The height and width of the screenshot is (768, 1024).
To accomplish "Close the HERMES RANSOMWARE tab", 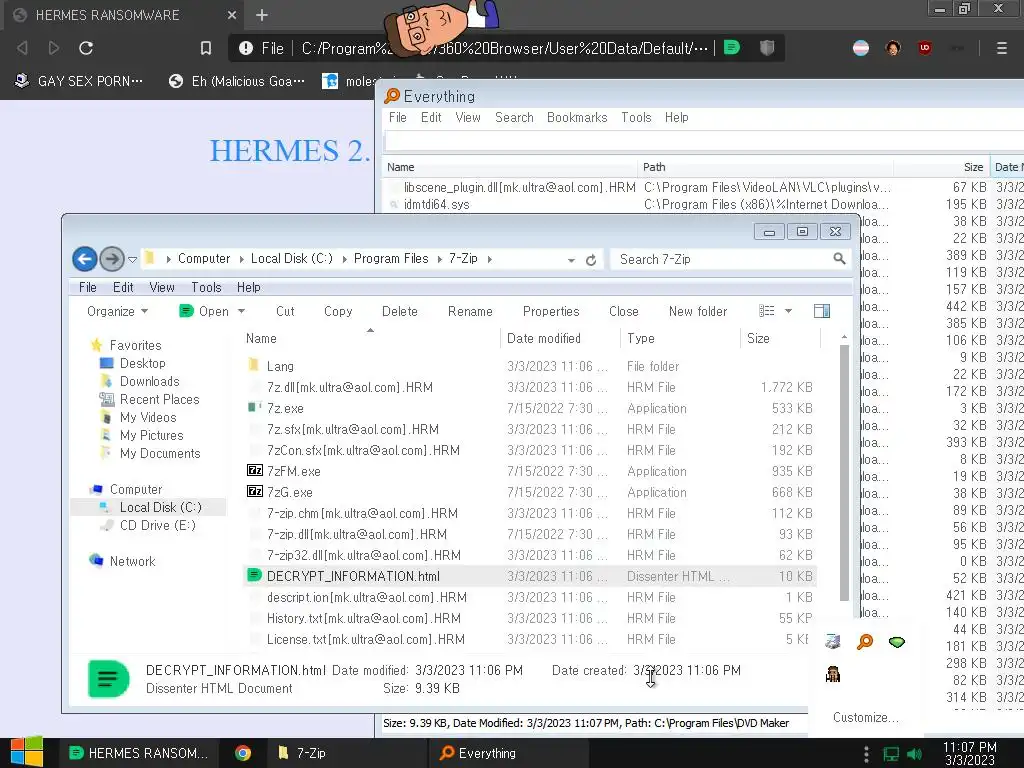I will [x=232, y=15].
